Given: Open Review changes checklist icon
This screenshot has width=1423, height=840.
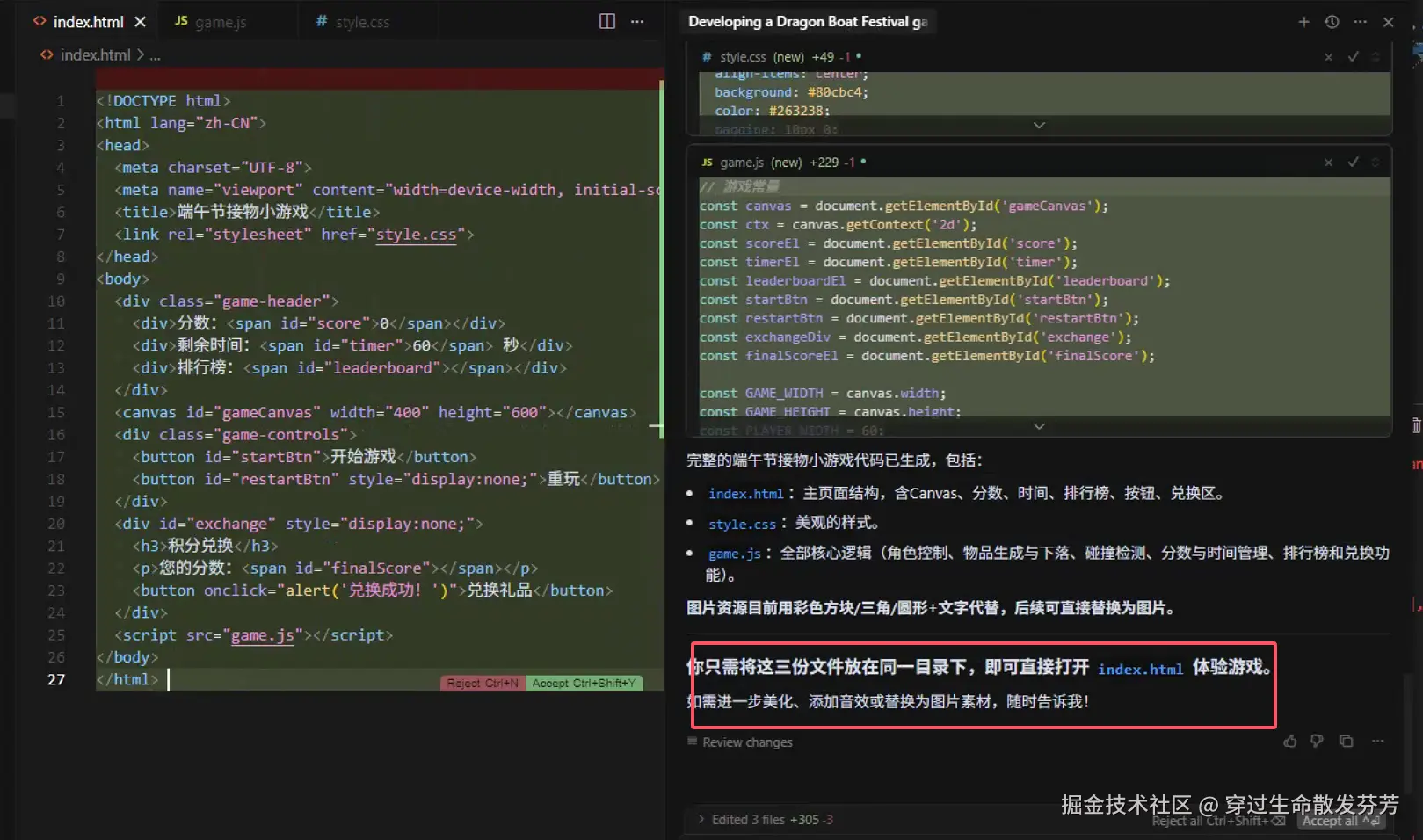Looking at the screenshot, I should (690, 742).
